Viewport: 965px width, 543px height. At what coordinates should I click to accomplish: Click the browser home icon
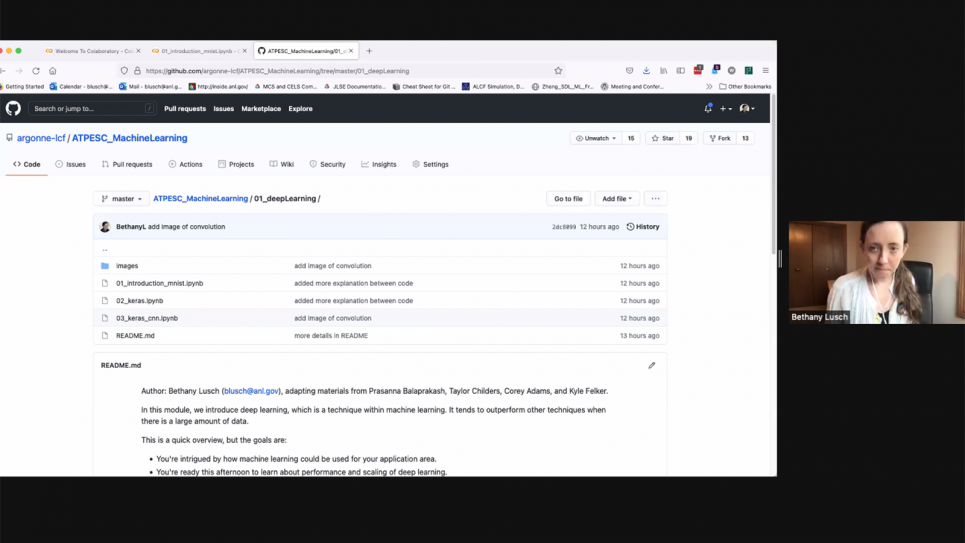click(x=53, y=71)
